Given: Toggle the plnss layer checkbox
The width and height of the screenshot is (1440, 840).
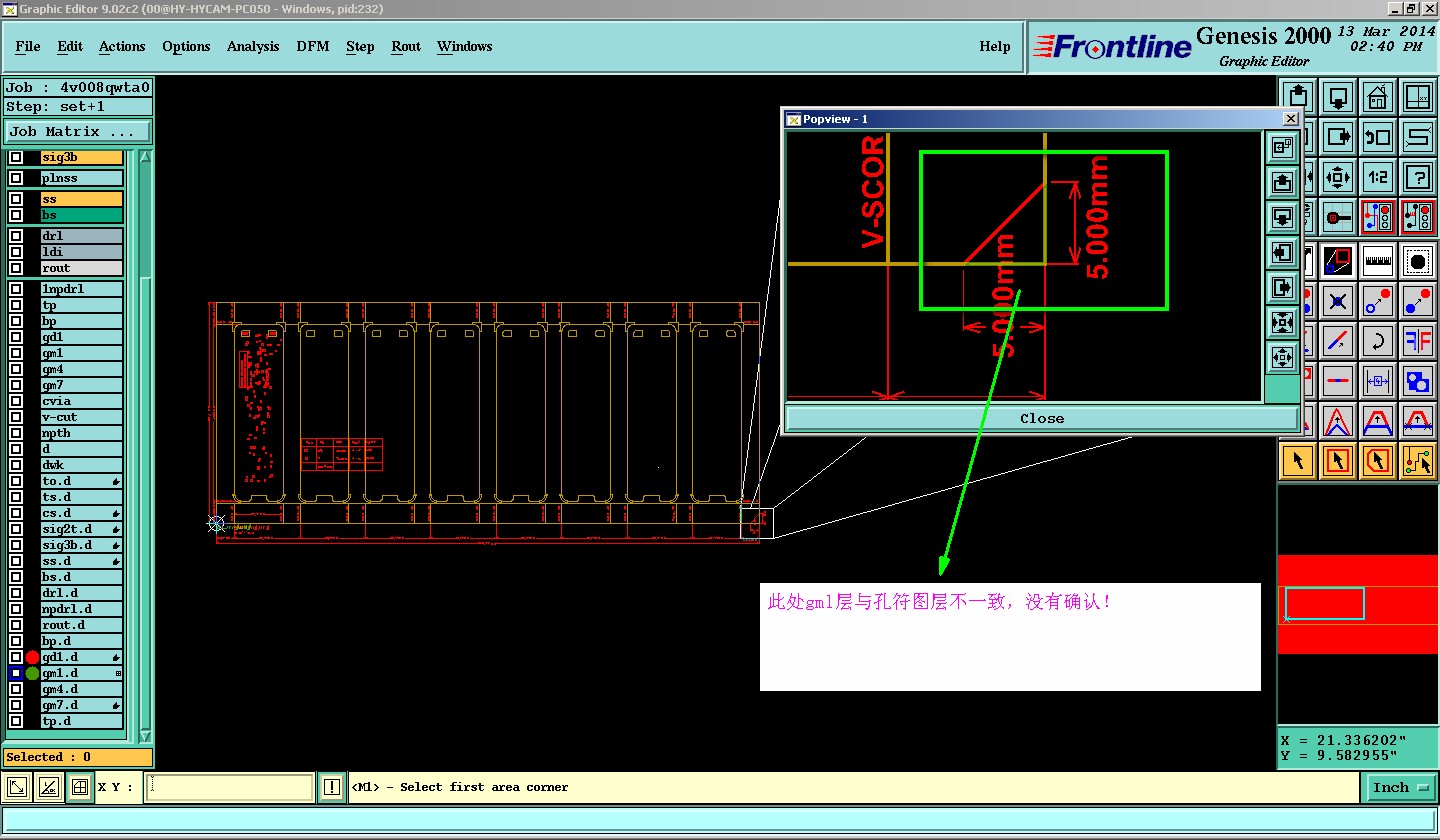Looking at the screenshot, I should 16,178.
